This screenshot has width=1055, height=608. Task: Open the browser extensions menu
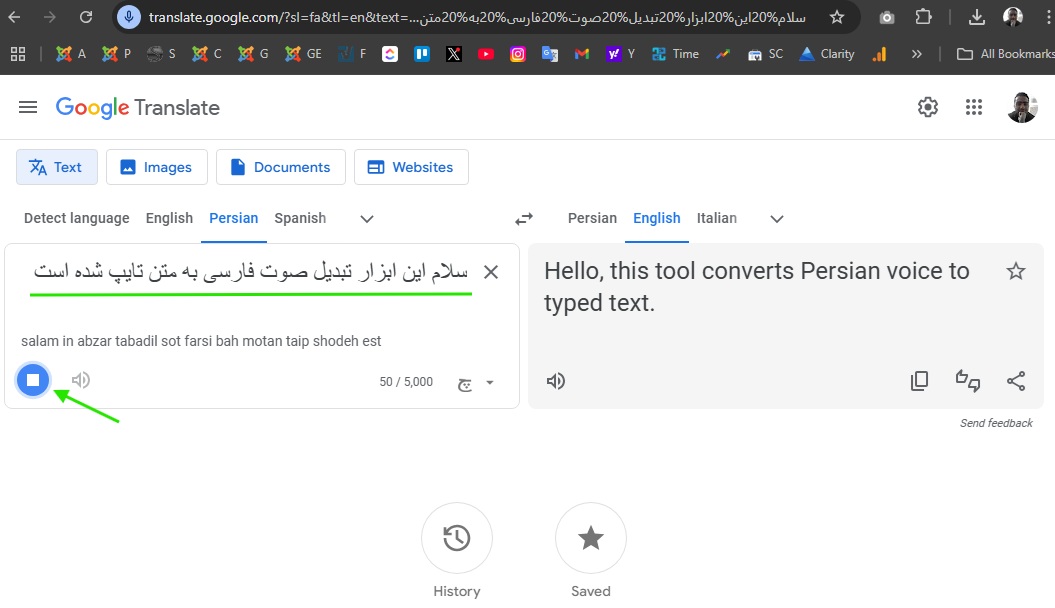click(x=924, y=17)
